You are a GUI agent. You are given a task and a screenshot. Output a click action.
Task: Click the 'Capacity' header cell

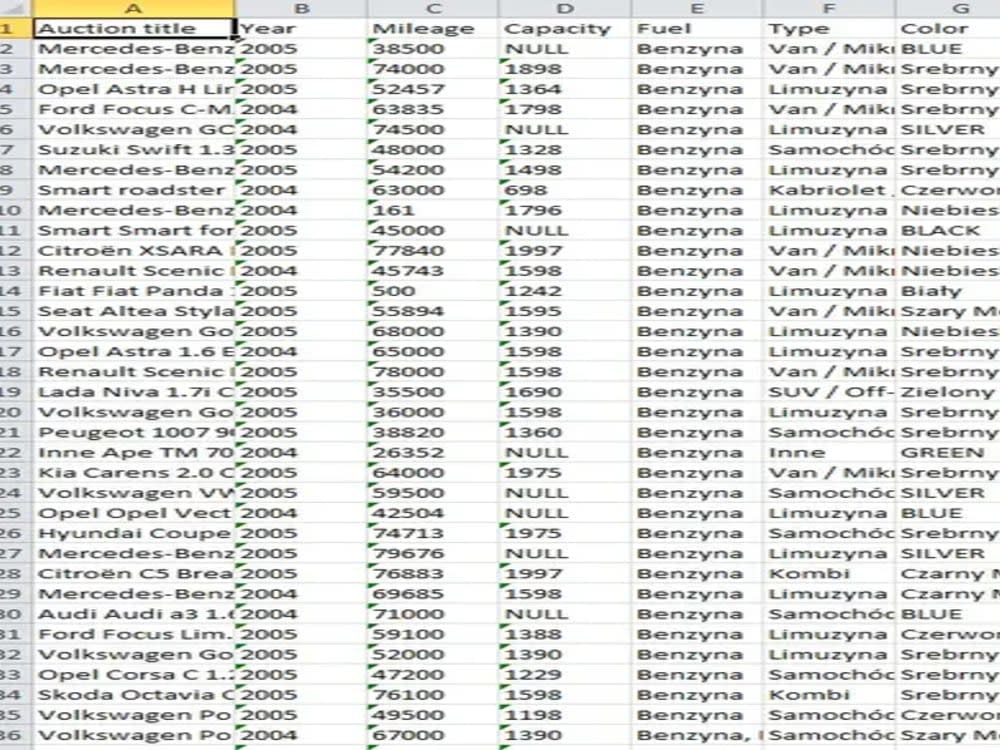point(565,29)
